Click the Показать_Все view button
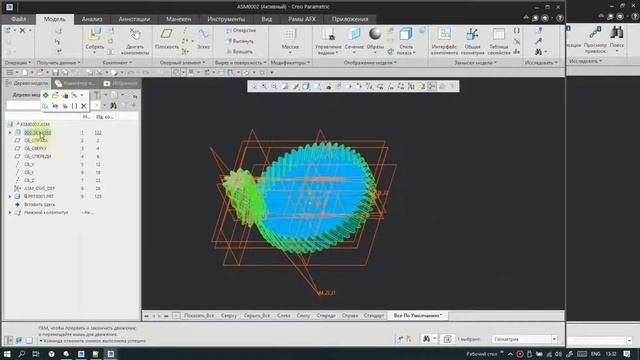This screenshot has width=640, height=360. (x=199, y=316)
